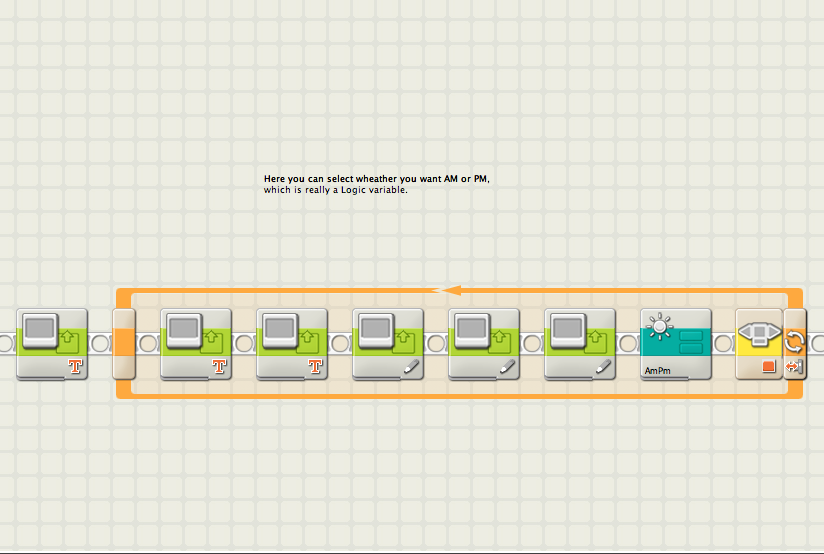Select the second Display text block inside the loop
Viewport: 824px width, 554px height.
[x=292, y=344]
